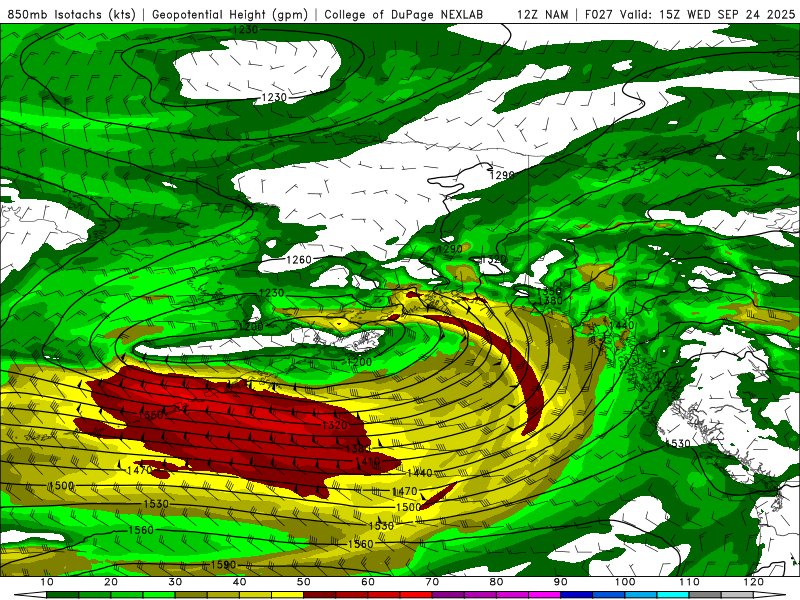Click the 'Geopotential Height (gpm)' header text

pyautogui.click(x=230, y=14)
